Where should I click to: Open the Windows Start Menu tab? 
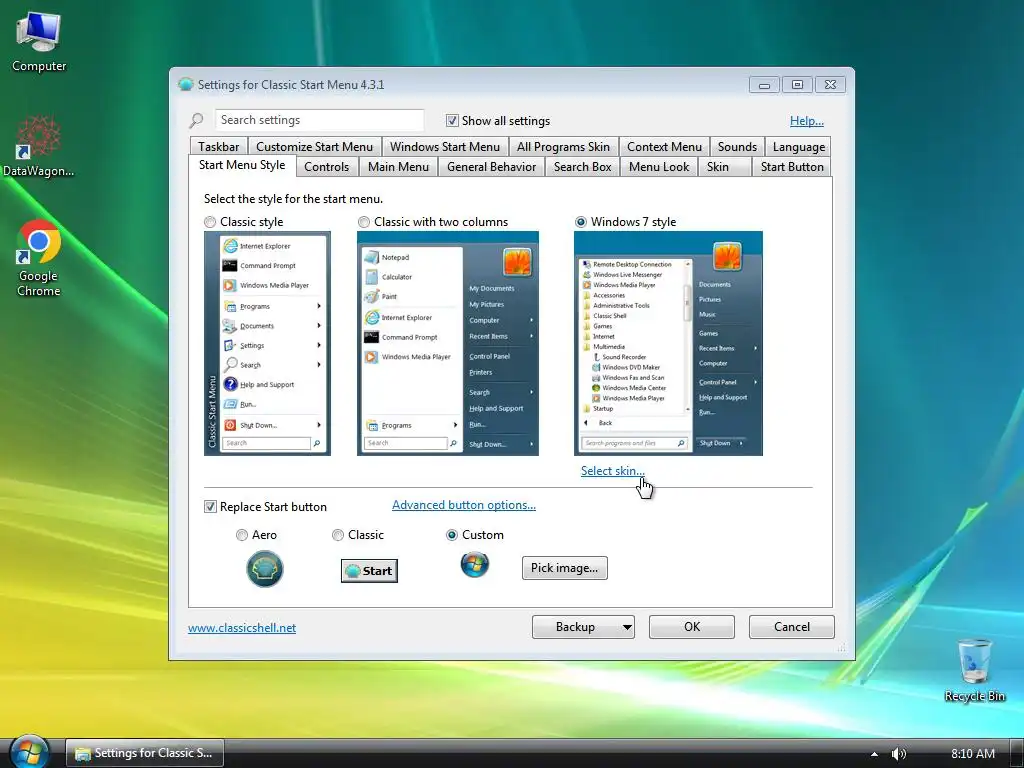[445, 147]
